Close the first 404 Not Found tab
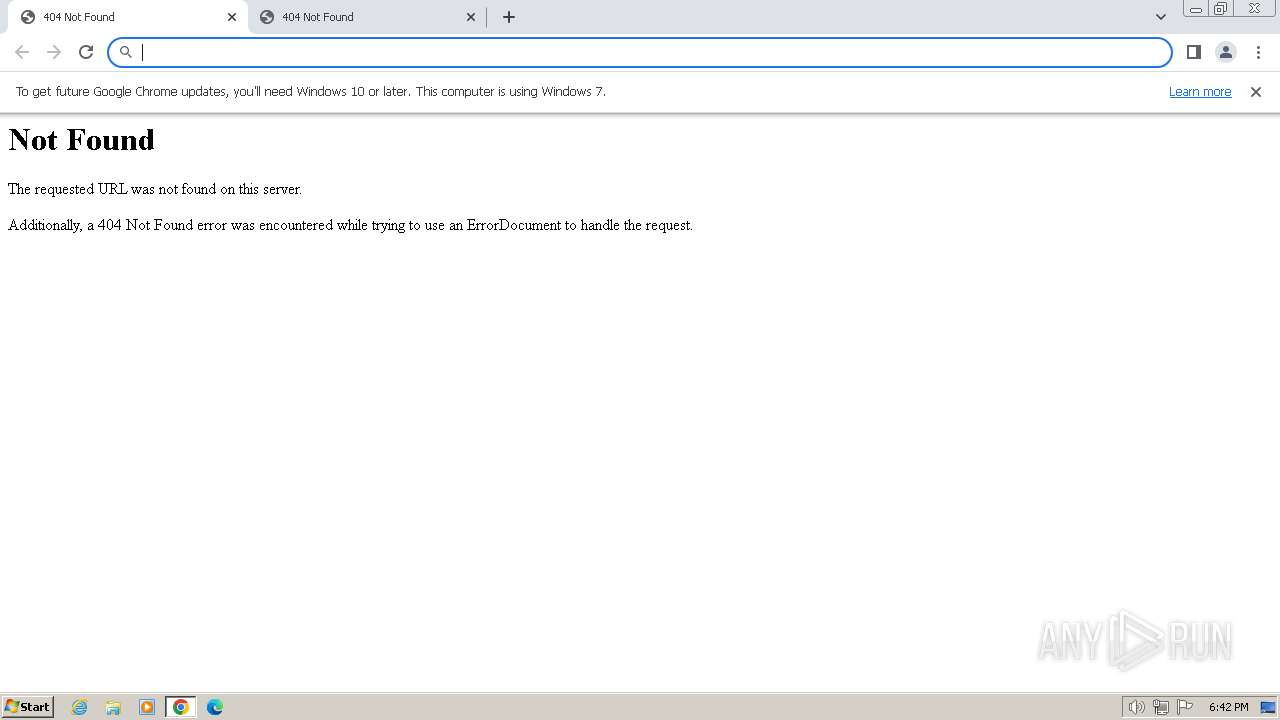The width and height of the screenshot is (1280, 720). click(x=232, y=17)
